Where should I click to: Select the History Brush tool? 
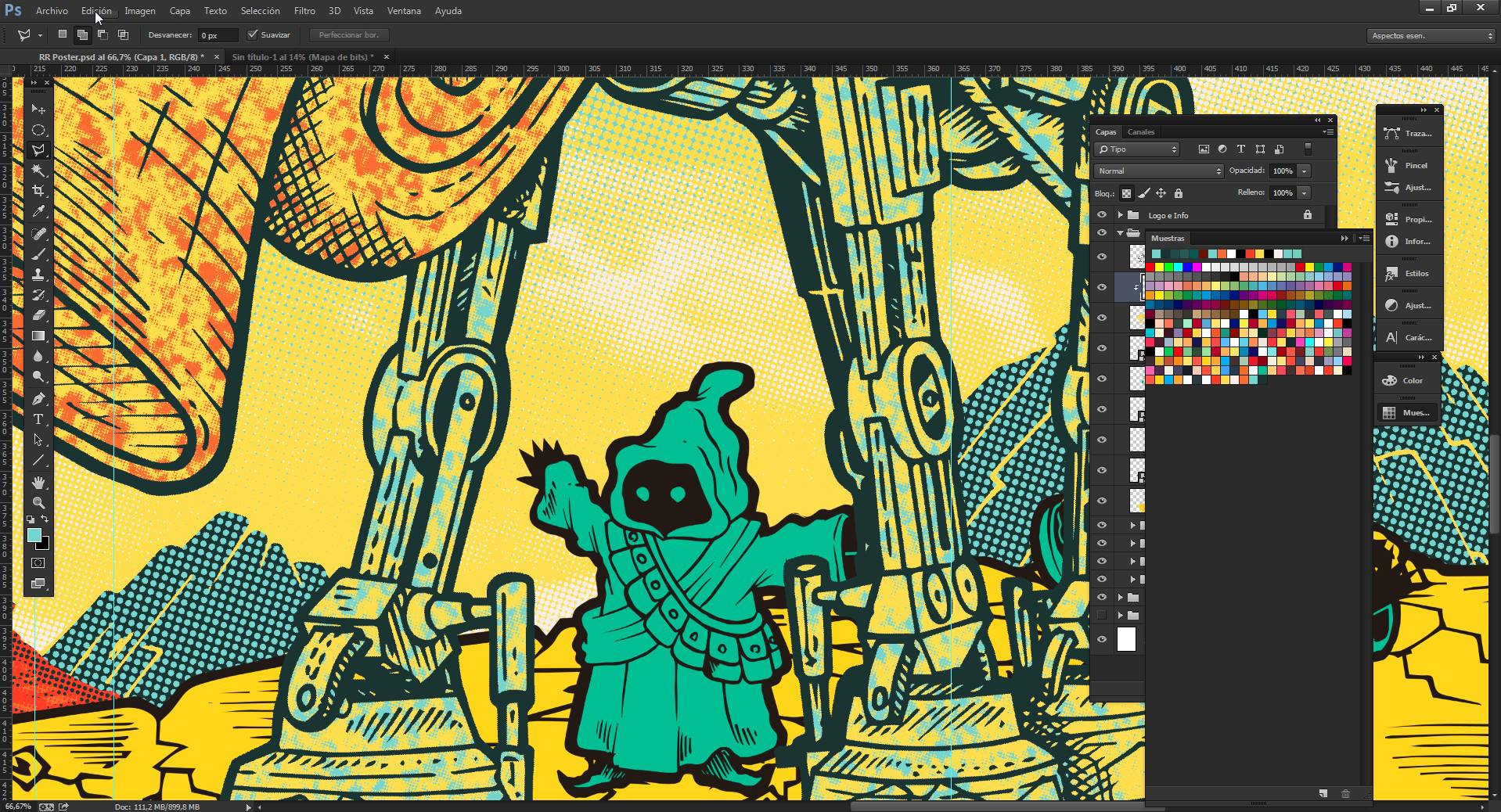pos(38,295)
